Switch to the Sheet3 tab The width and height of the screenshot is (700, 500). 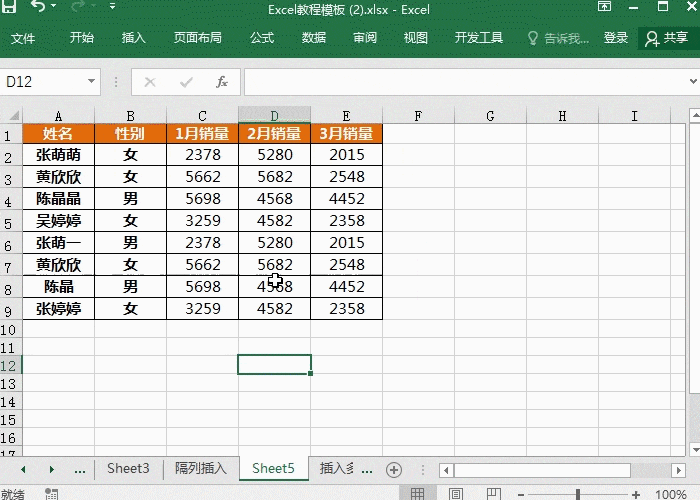click(x=128, y=468)
